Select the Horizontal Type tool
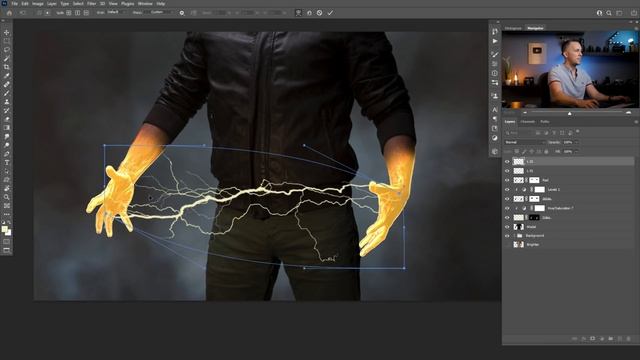Image resolution: width=640 pixels, height=360 pixels. coord(7,162)
